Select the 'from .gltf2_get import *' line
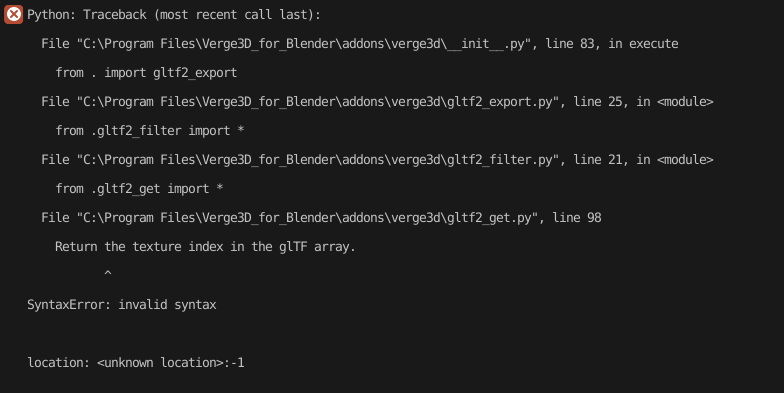784x393 pixels. [139, 189]
